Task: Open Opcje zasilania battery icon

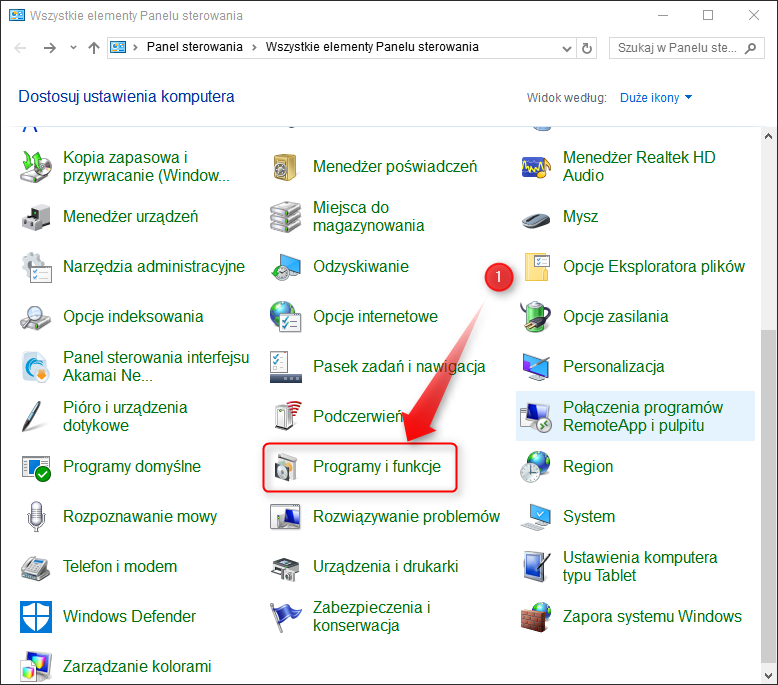Action: pyautogui.click(x=536, y=317)
